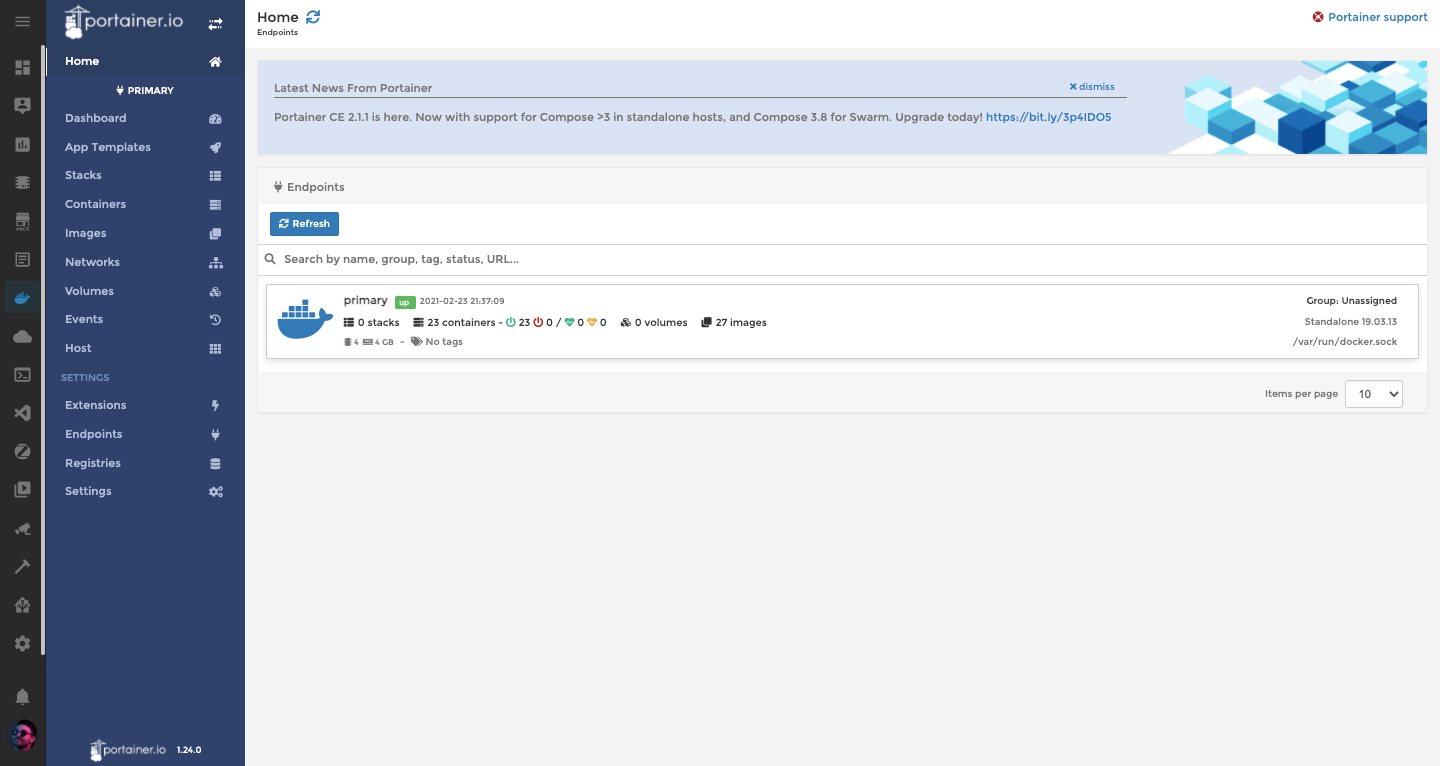Open the terminal icon in the dark sidebar

22,375
